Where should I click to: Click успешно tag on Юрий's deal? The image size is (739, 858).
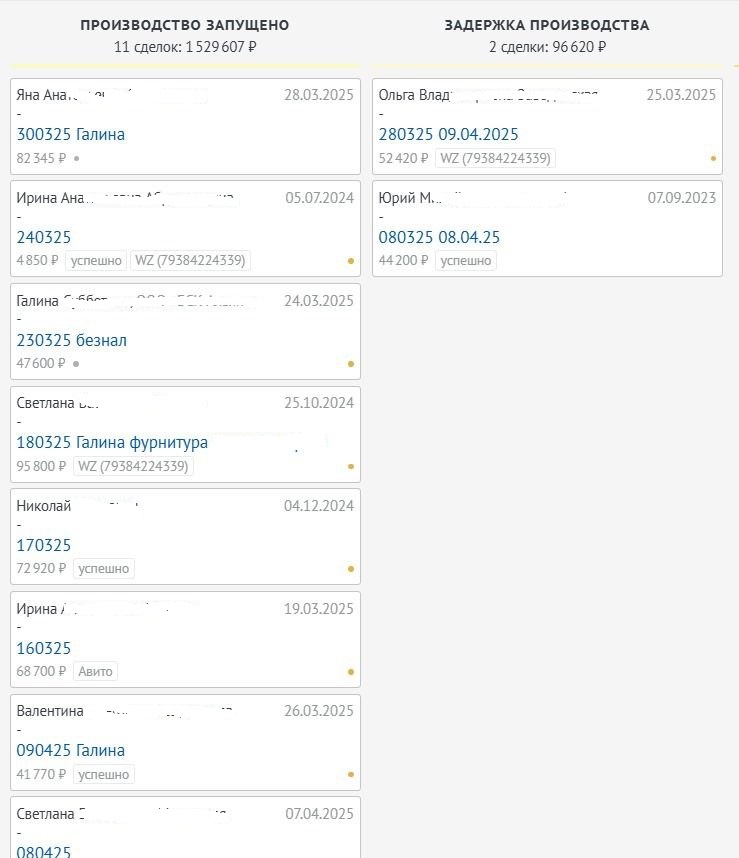click(x=466, y=260)
